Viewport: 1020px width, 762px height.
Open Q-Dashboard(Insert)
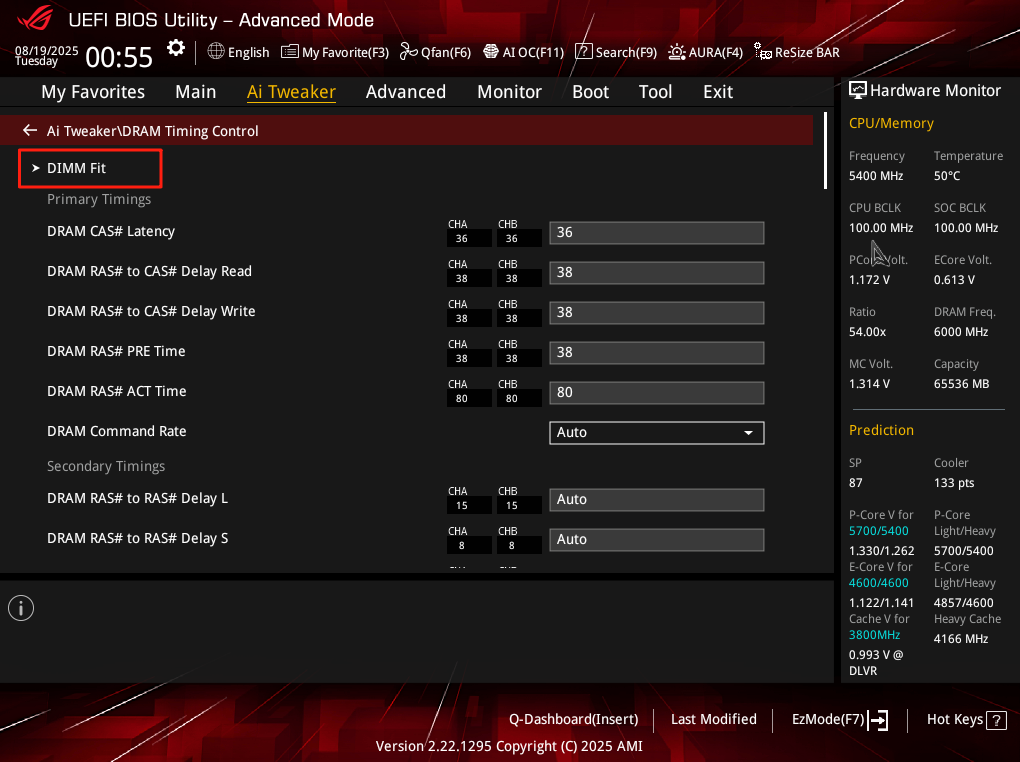pyautogui.click(x=573, y=719)
